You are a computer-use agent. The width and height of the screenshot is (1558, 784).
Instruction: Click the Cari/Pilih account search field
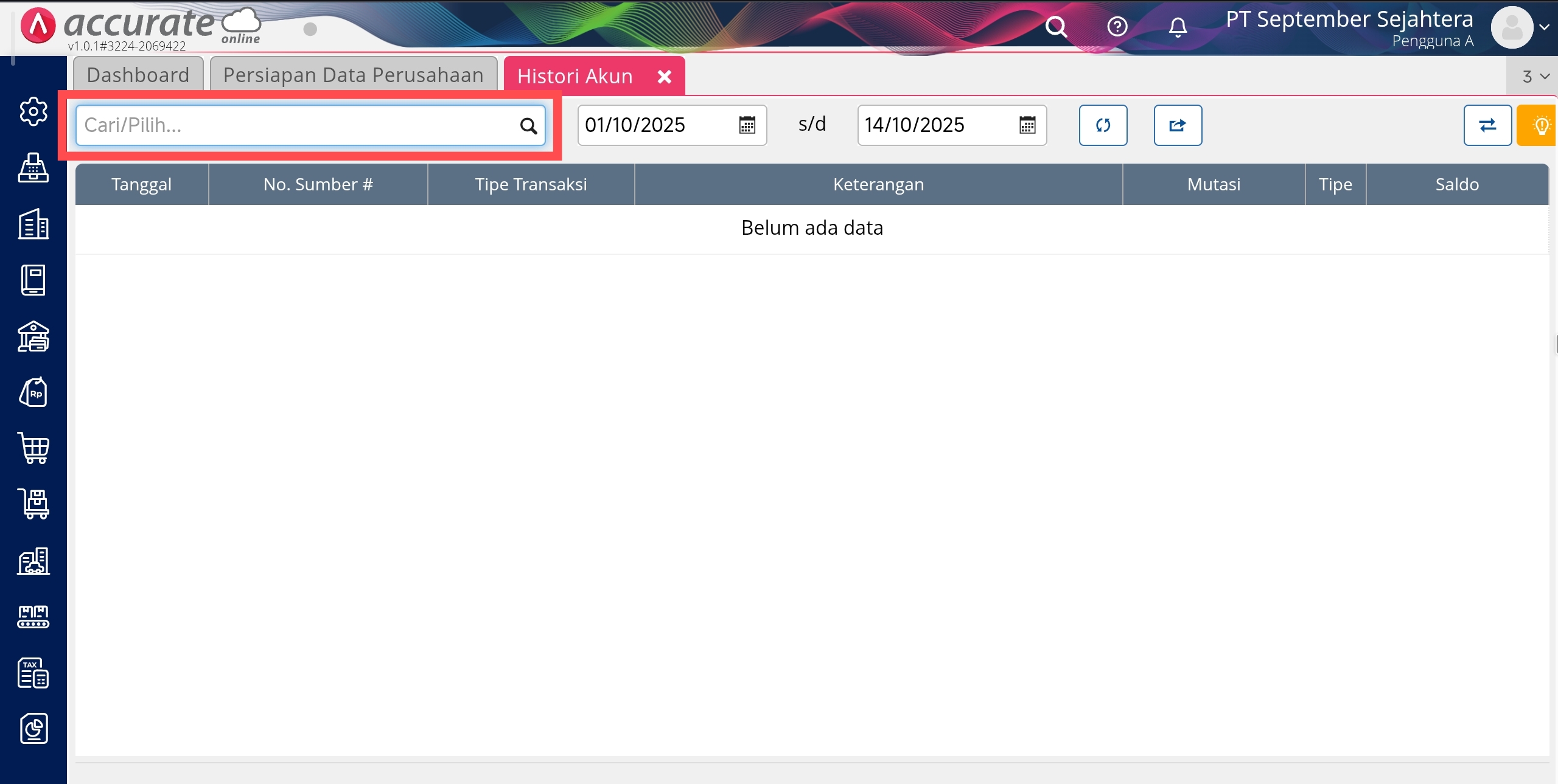[x=298, y=125]
